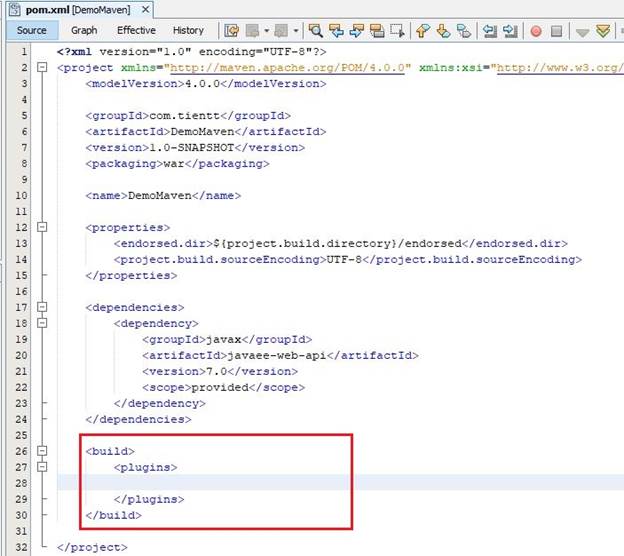Click the version 7.0 line
Image resolution: width=624 pixels, height=556 pixels.
coord(220,371)
